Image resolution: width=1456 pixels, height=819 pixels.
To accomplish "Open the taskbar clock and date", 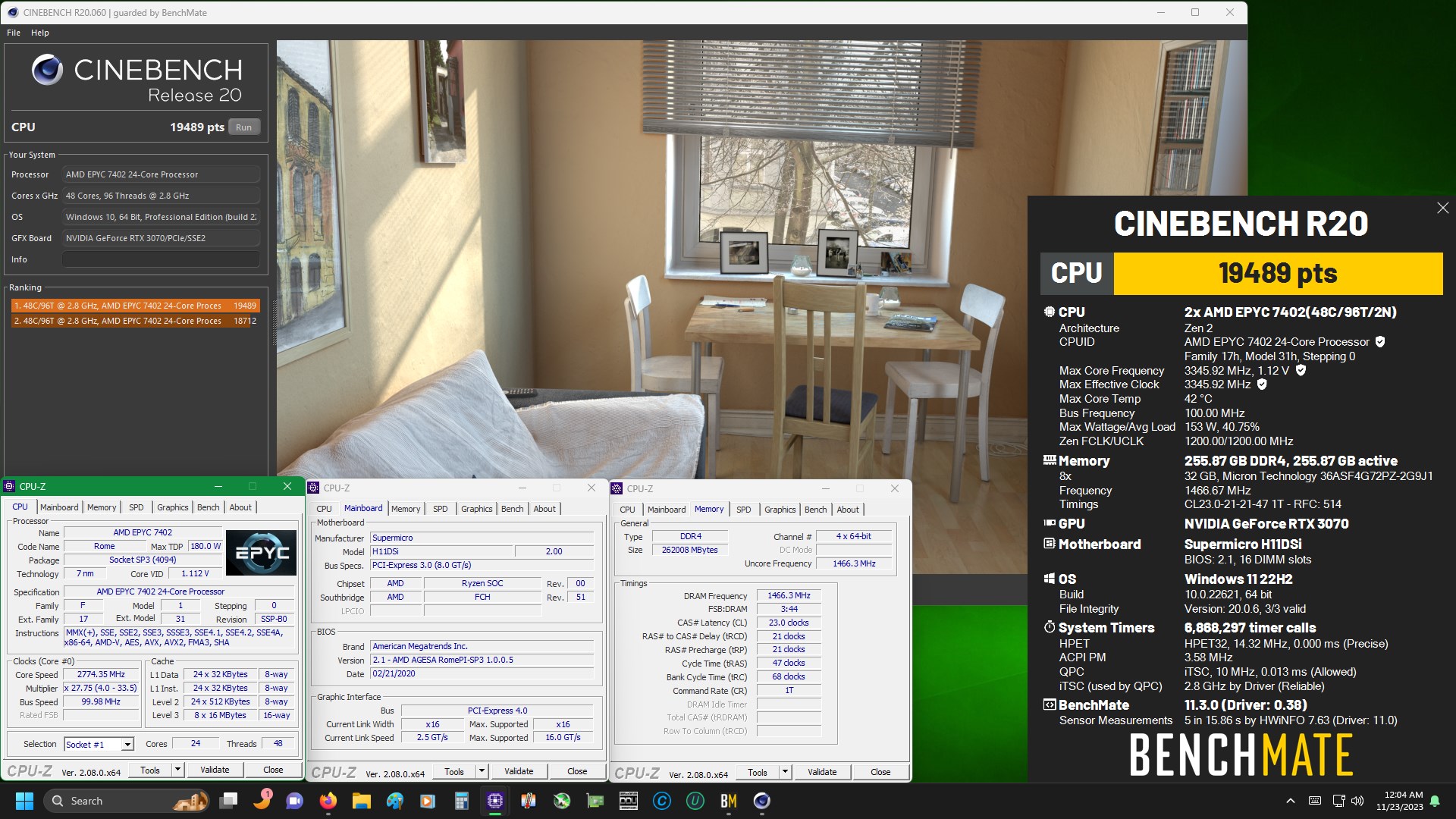I will 1400,801.
